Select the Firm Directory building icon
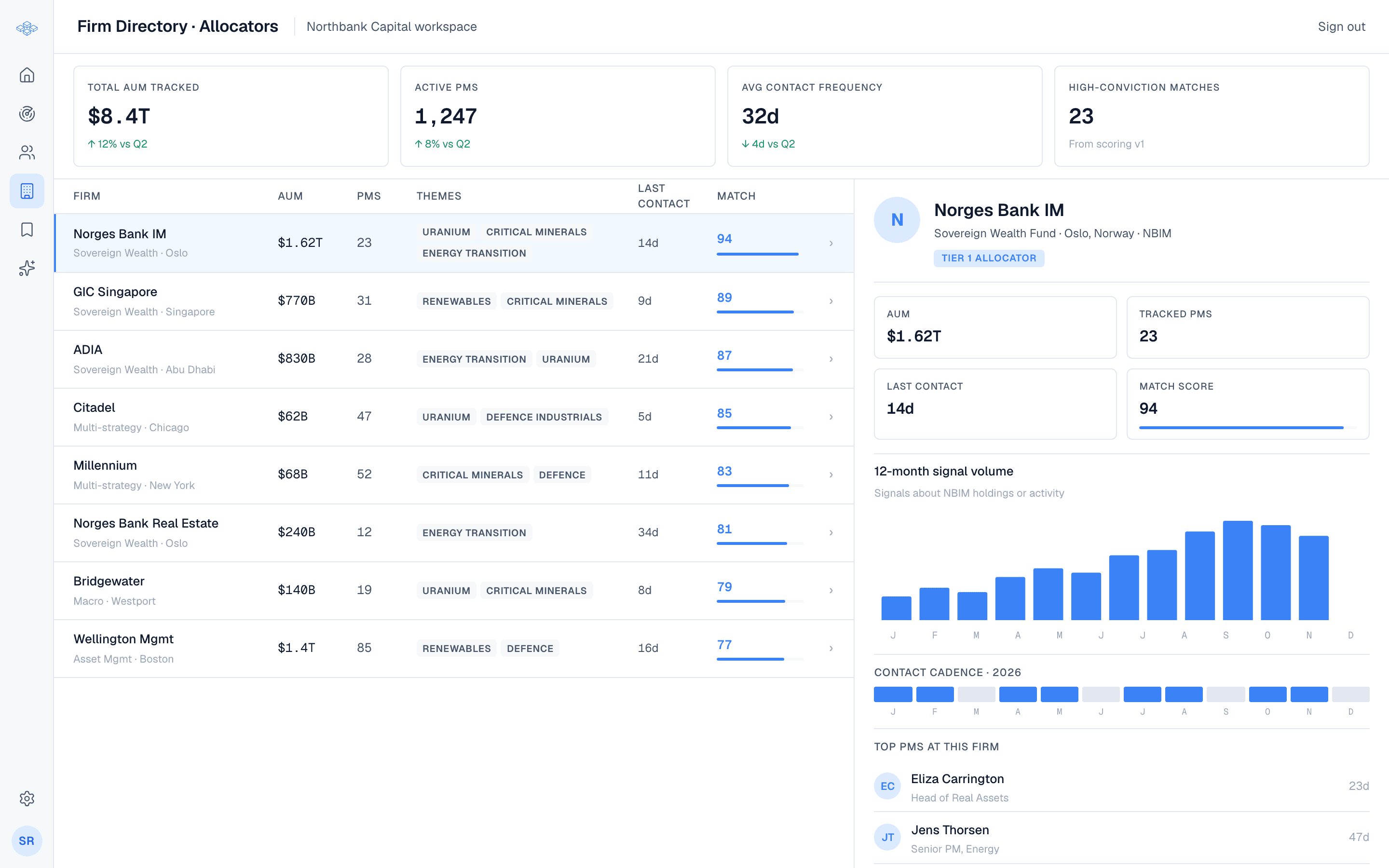 tap(27, 190)
